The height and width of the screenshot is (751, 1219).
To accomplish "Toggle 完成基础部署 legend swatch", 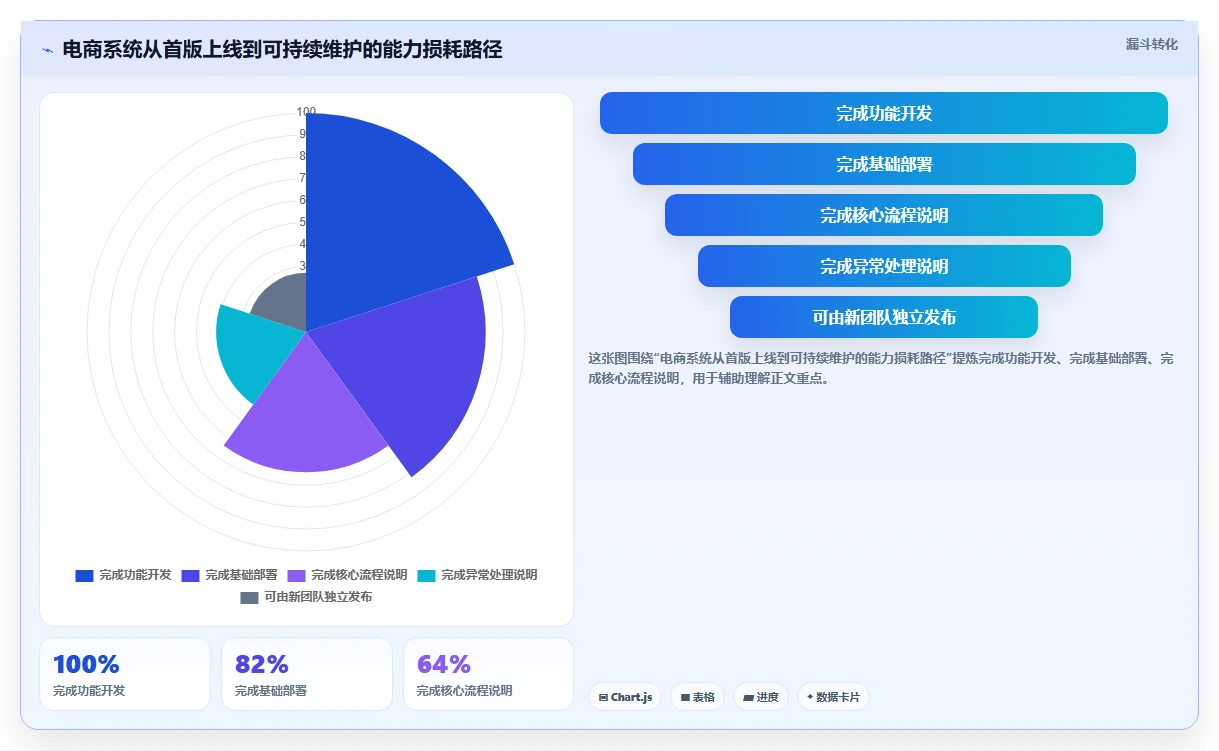I will (x=190, y=575).
